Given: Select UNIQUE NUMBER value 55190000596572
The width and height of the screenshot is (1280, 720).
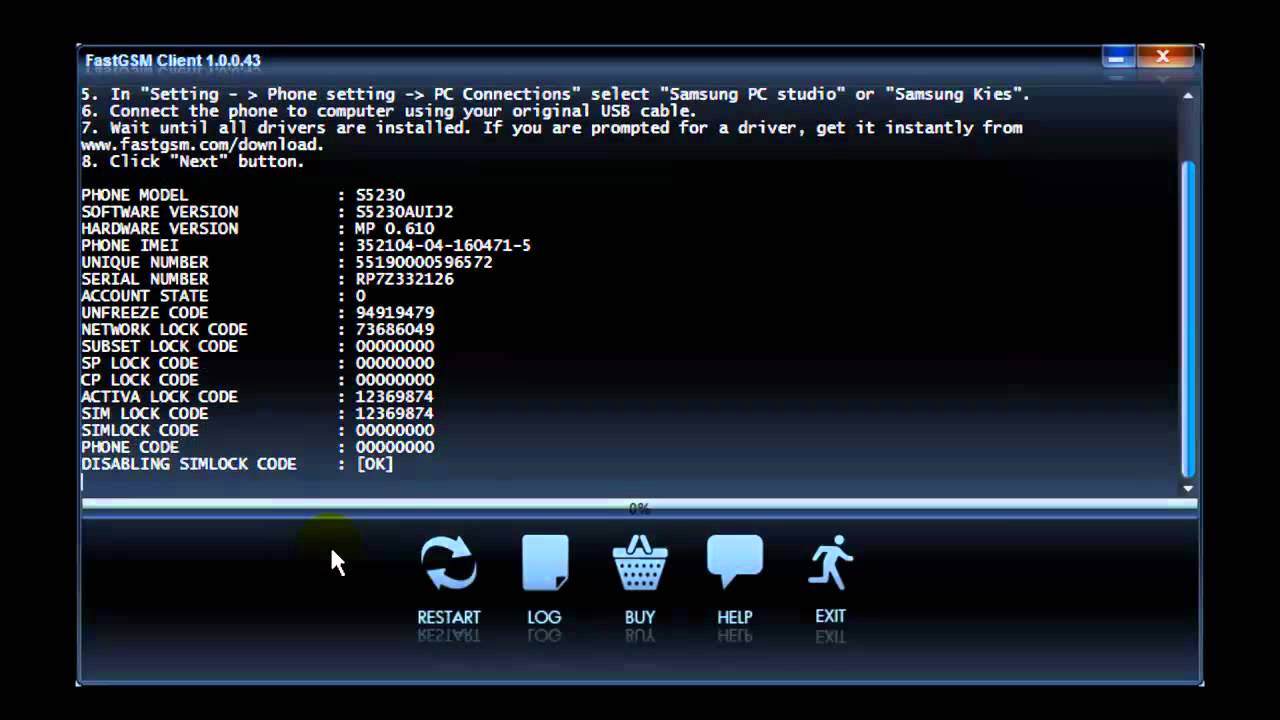Looking at the screenshot, I should point(424,262).
